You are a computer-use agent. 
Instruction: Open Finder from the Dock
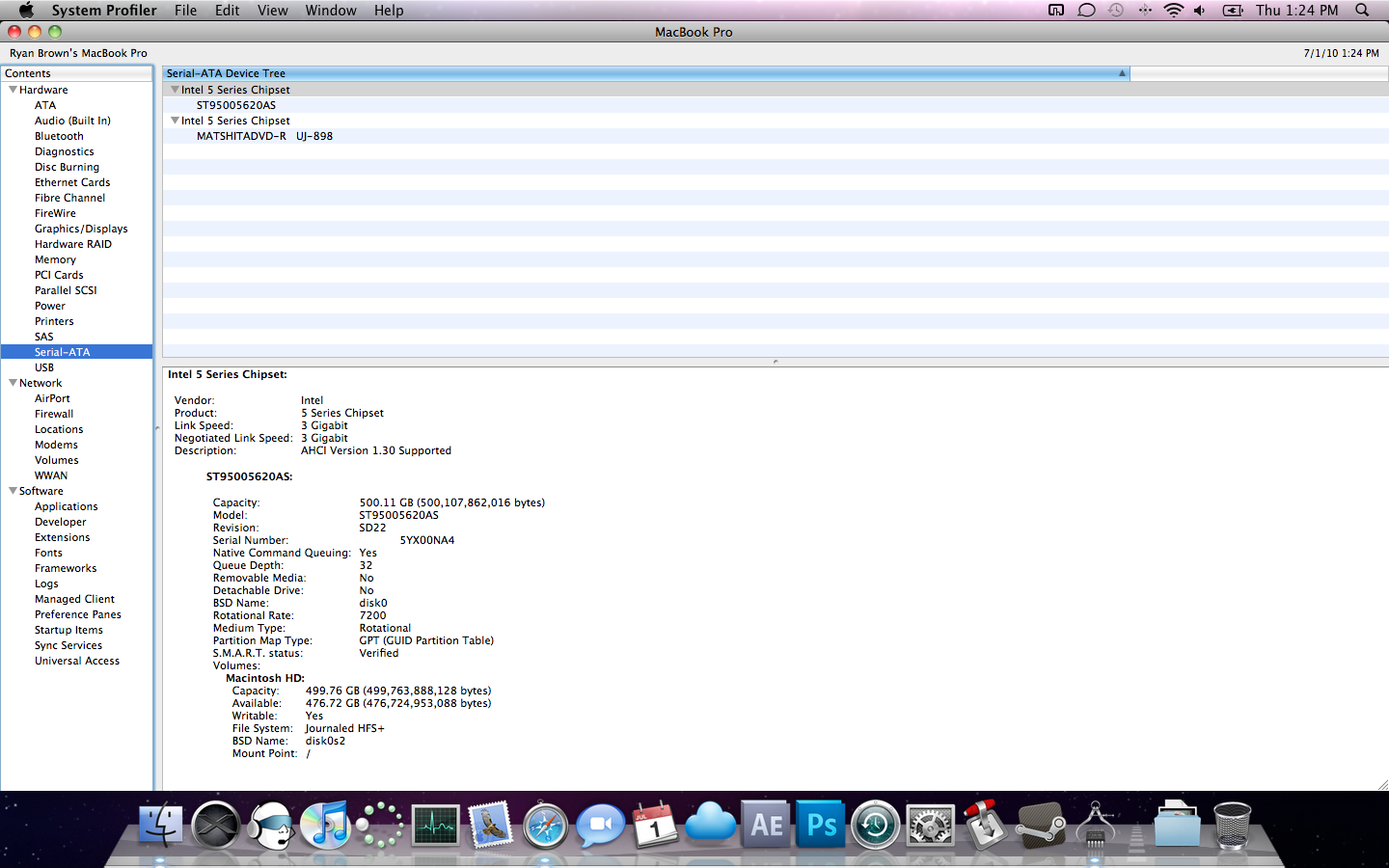click(161, 826)
